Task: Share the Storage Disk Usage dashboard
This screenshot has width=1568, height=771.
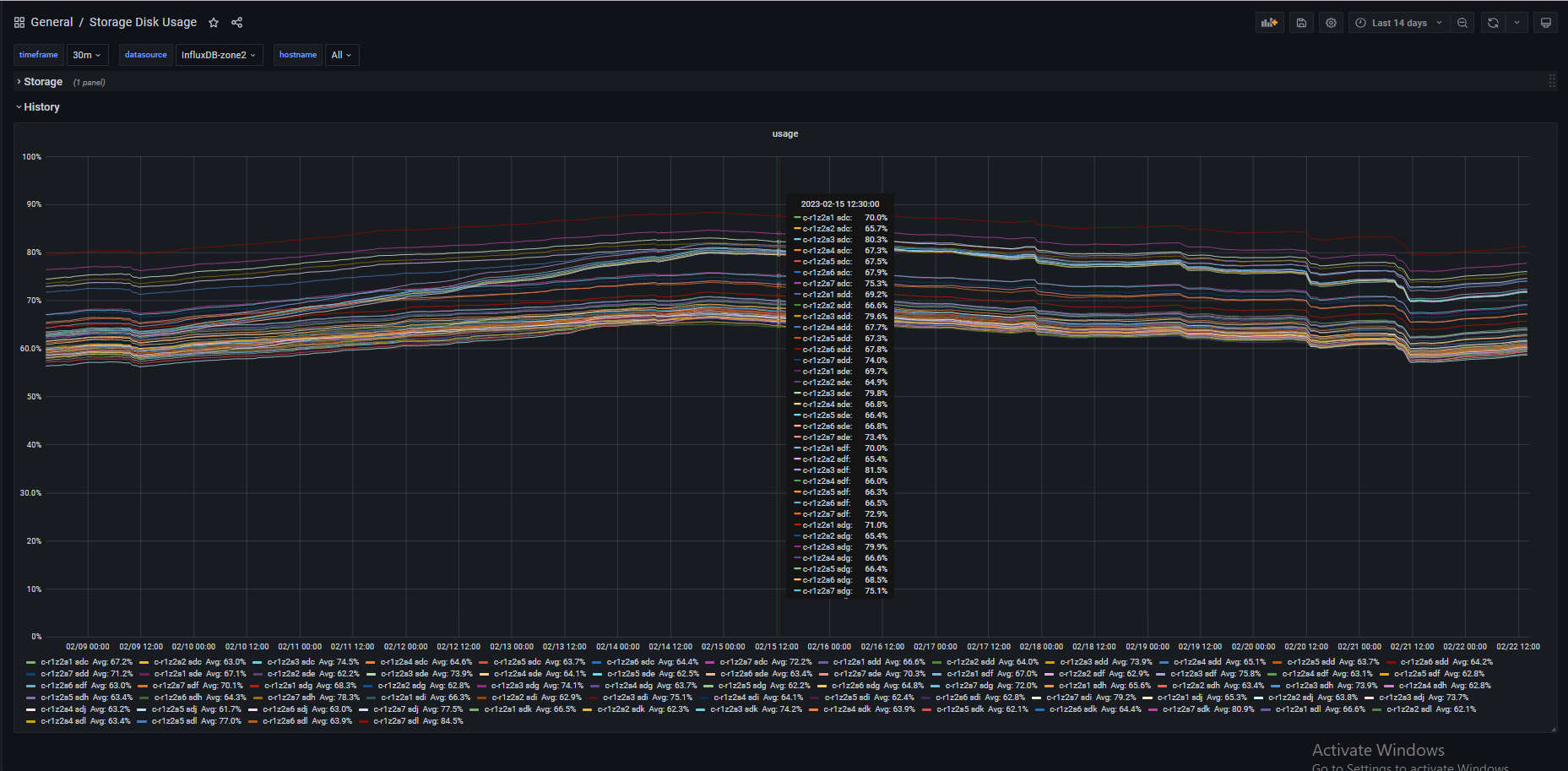Action: 237,23
